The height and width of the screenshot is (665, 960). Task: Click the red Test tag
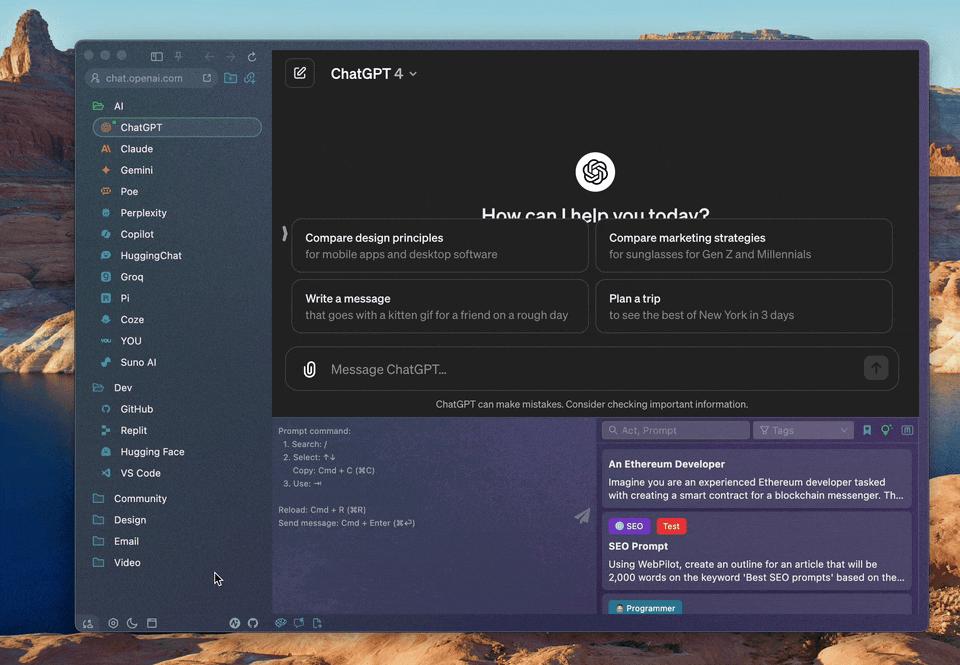671,526
